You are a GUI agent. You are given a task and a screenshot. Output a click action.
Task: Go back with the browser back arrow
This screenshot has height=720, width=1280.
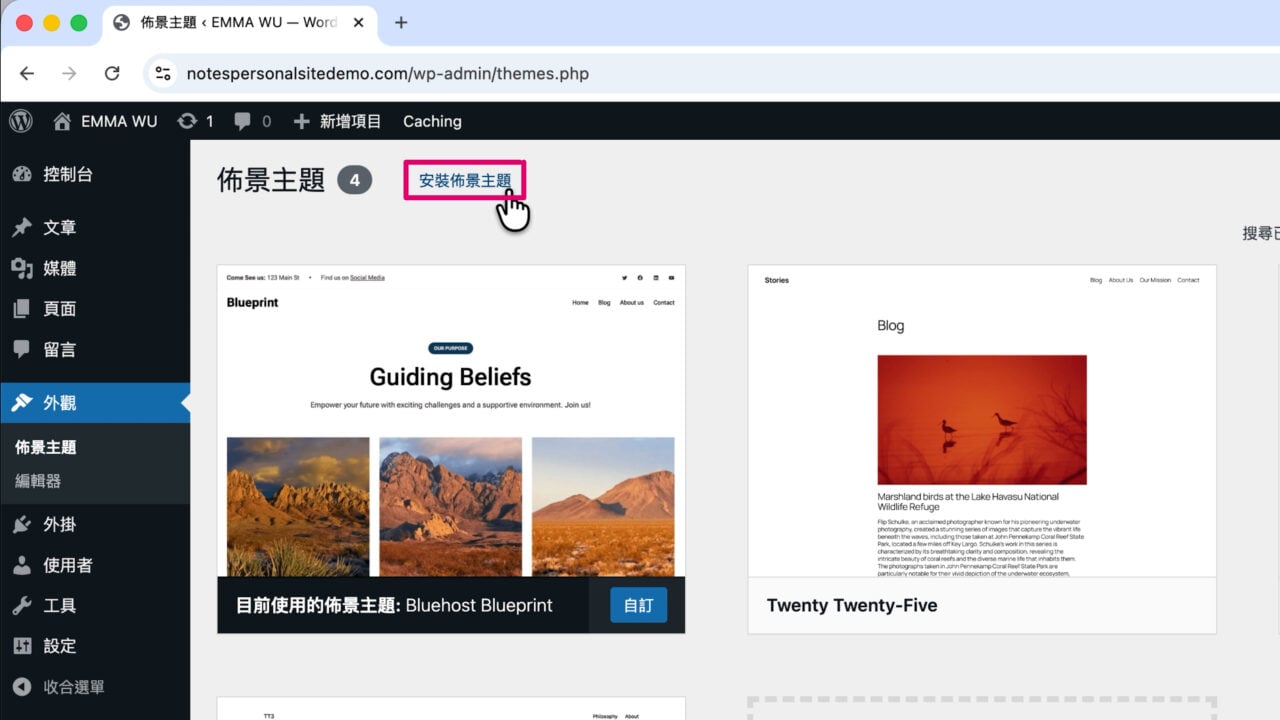point(27,73)
